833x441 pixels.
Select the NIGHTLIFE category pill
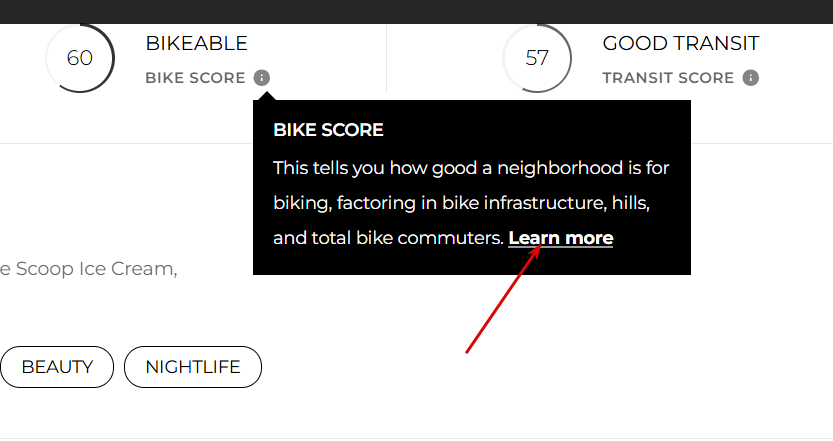193,367
